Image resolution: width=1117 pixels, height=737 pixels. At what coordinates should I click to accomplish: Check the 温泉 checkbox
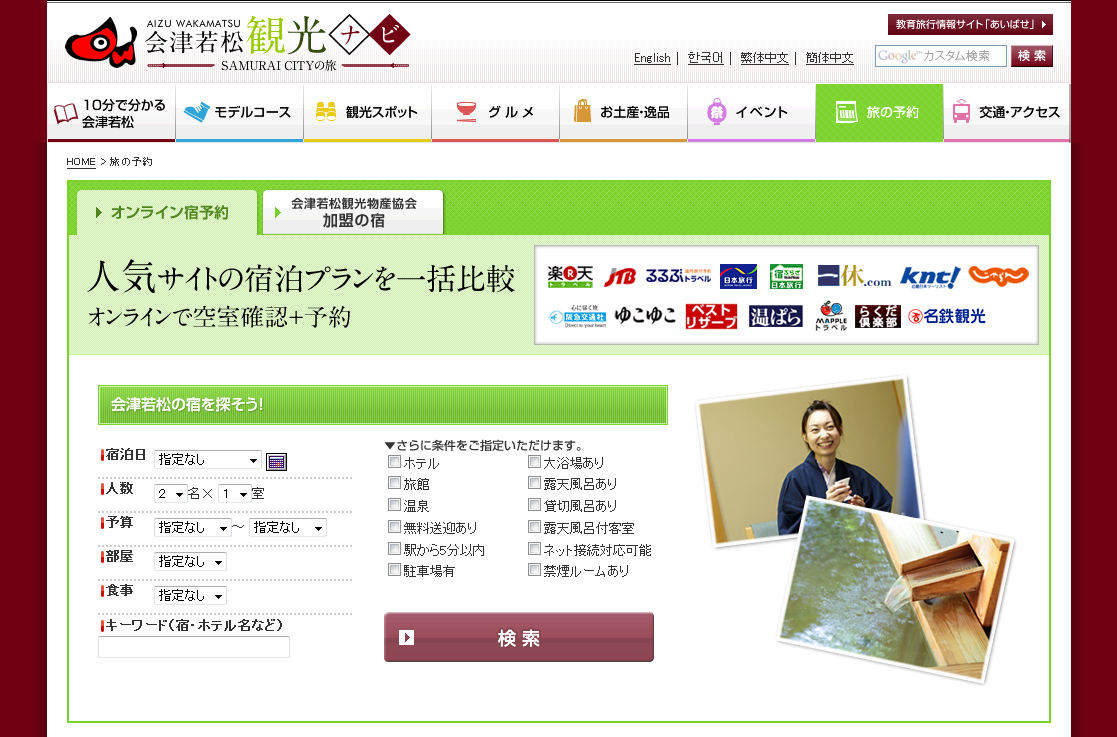coord(394,505)
